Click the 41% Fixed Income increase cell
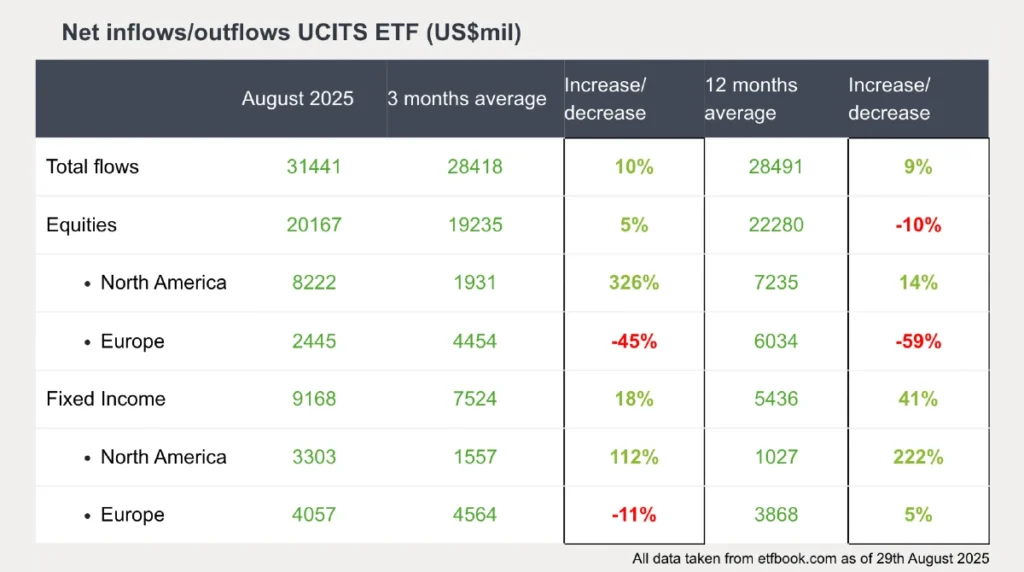Image resolution: width=1024 pixels, height=572 pixels. pyautogui.click(x=918, y=399)
